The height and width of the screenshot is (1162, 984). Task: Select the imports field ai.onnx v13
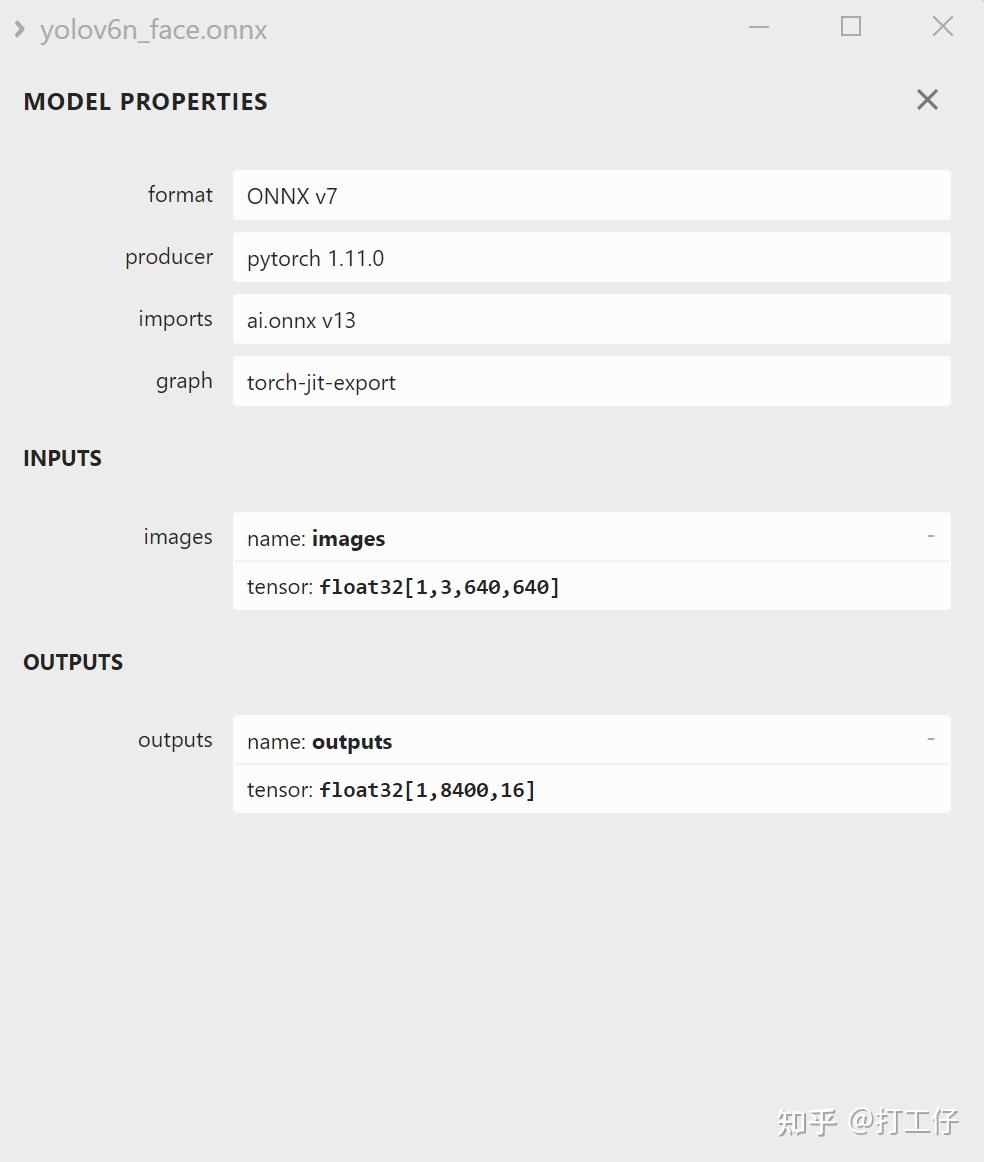click(591, 320)
